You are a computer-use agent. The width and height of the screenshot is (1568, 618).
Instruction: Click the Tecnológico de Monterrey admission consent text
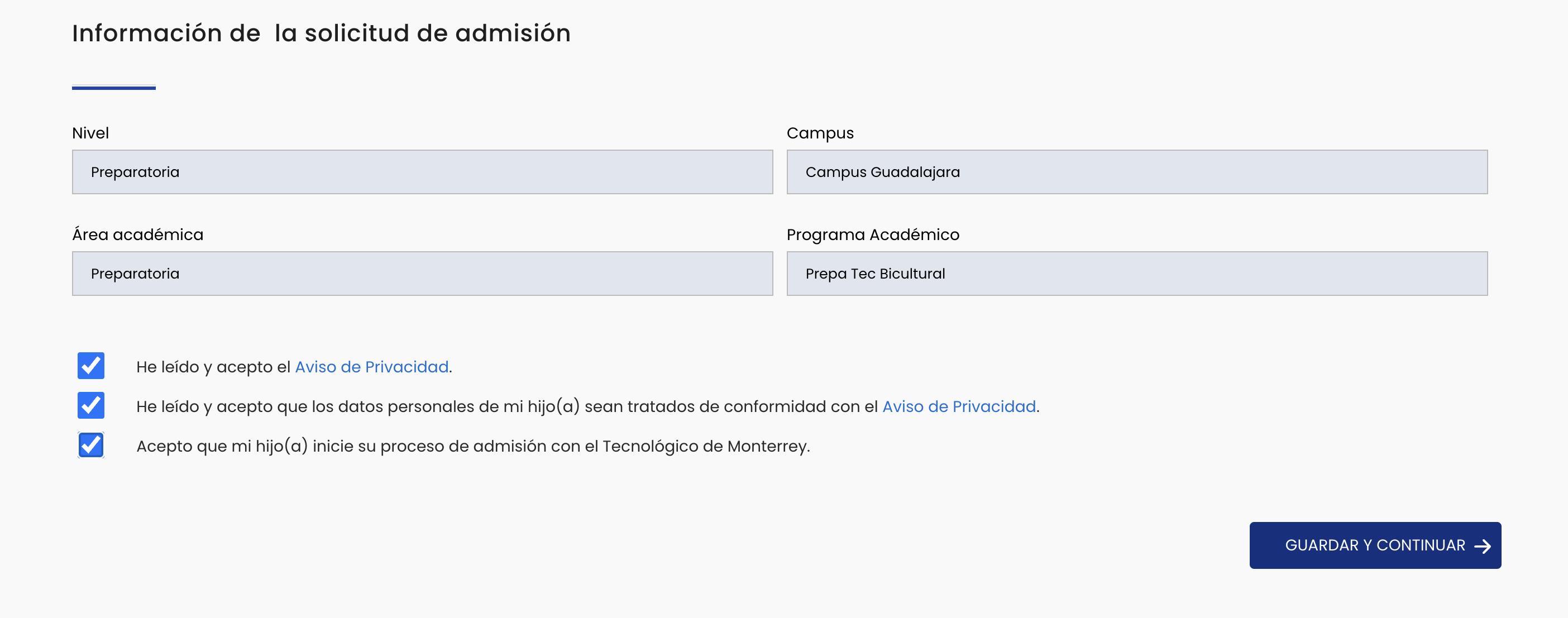pyautogui.click(x=473, y=447)
